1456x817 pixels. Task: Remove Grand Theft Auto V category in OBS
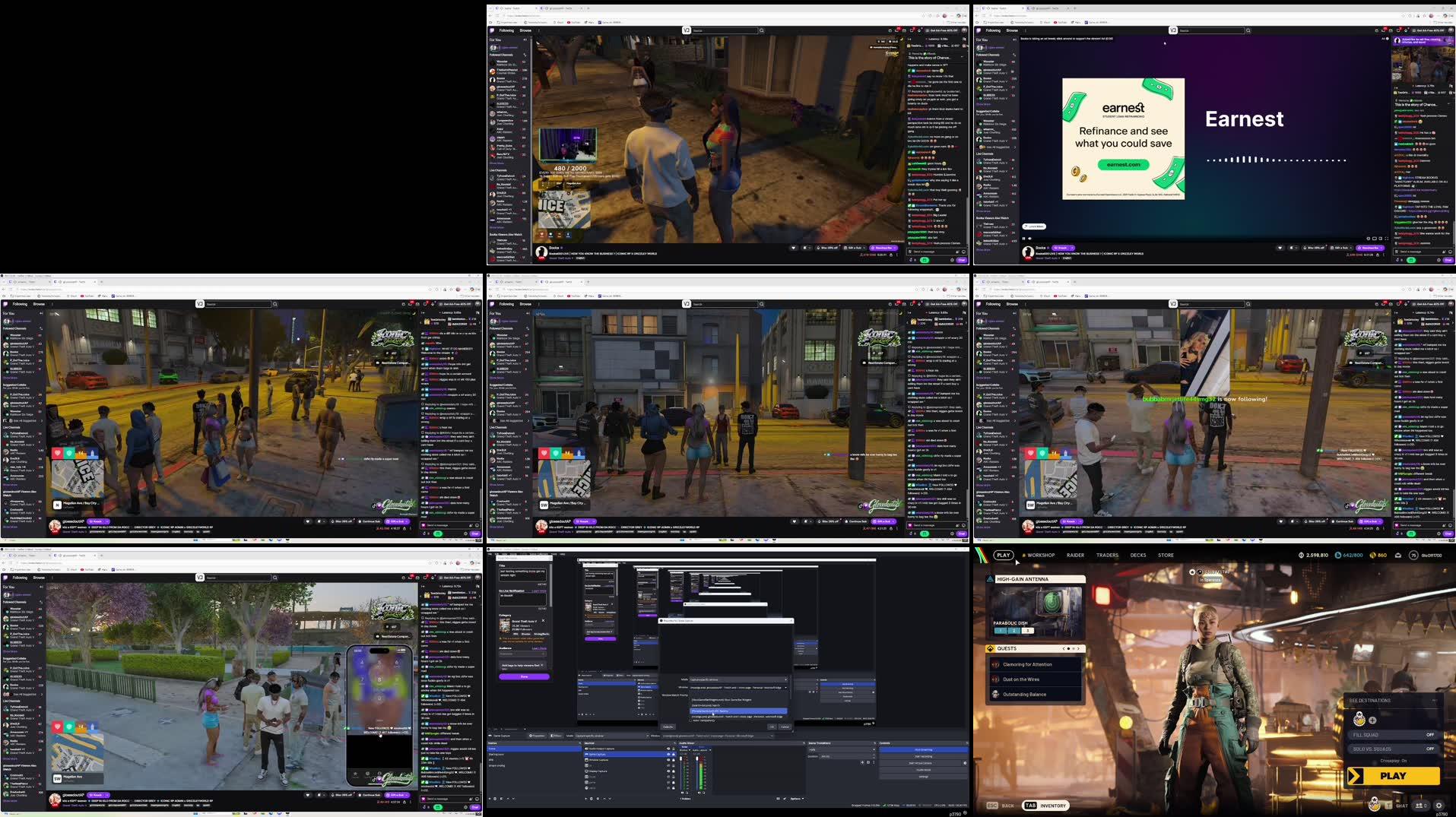(x=543, y=620)
